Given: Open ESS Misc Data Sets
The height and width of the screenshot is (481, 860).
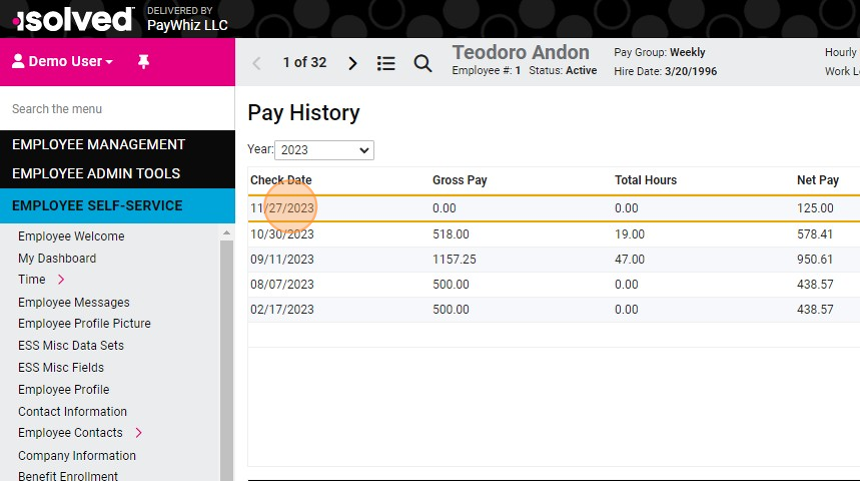Looking at the screenshot, I should coord(71,345).
